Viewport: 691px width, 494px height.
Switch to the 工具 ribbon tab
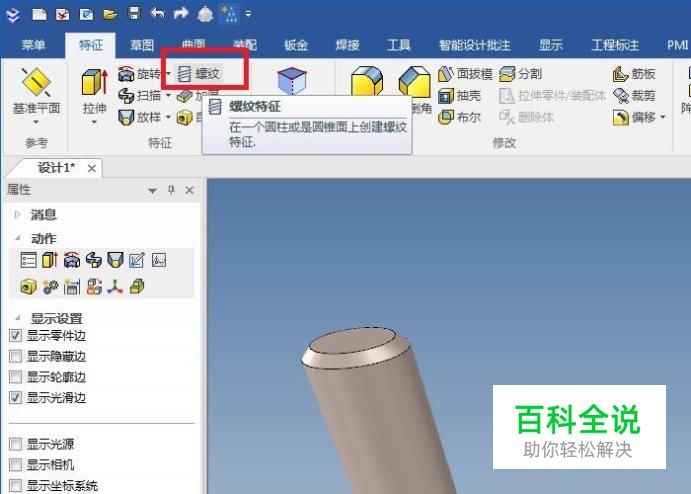point(399,45)
